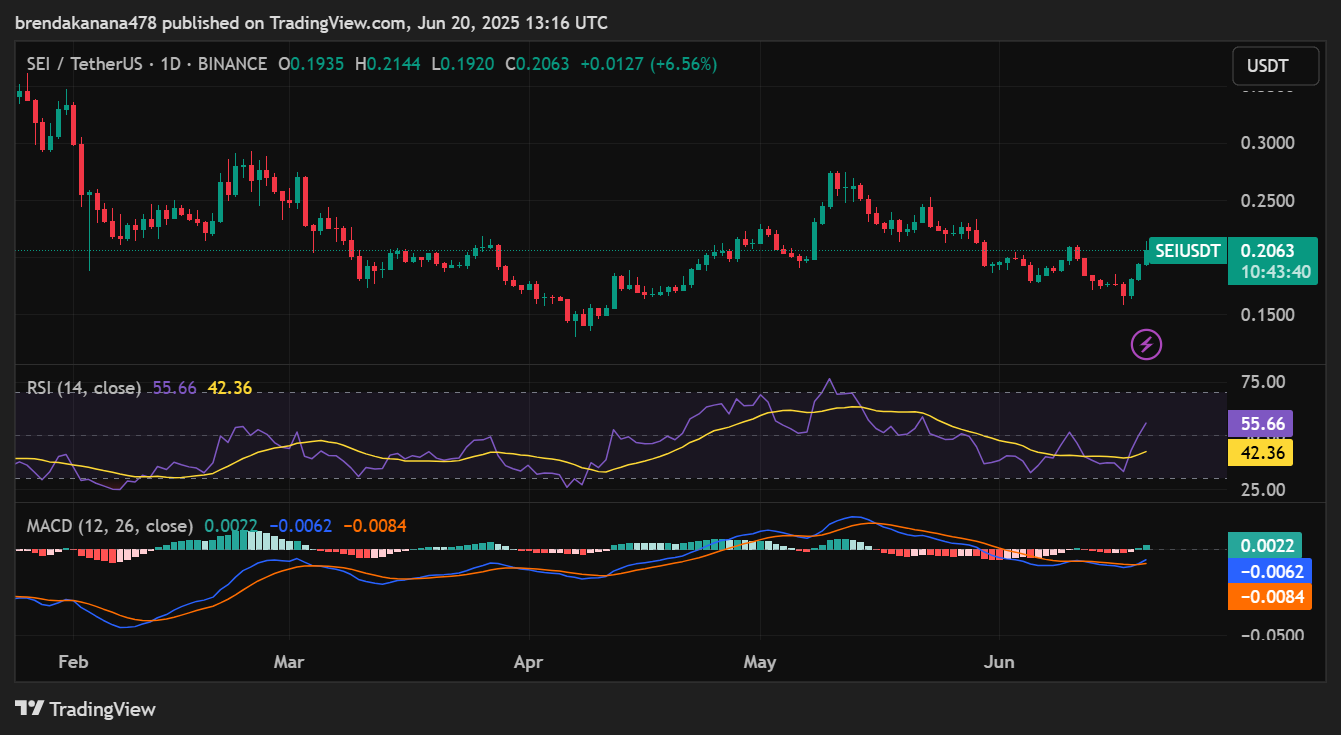Image resolution: width=1341 pixels, height=735 pixels.
Task: Click the purple RSI 55.66 axis label
Action: (x=1260, y=423)
